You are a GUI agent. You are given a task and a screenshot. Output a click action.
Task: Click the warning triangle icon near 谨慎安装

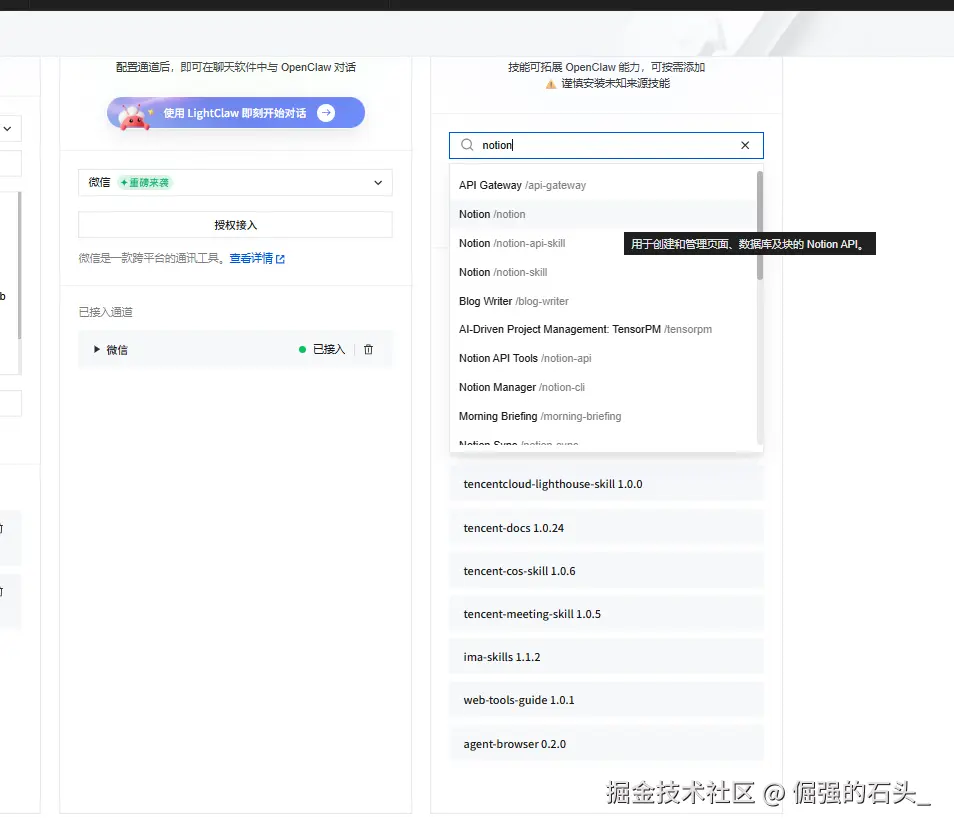point(551,84)
